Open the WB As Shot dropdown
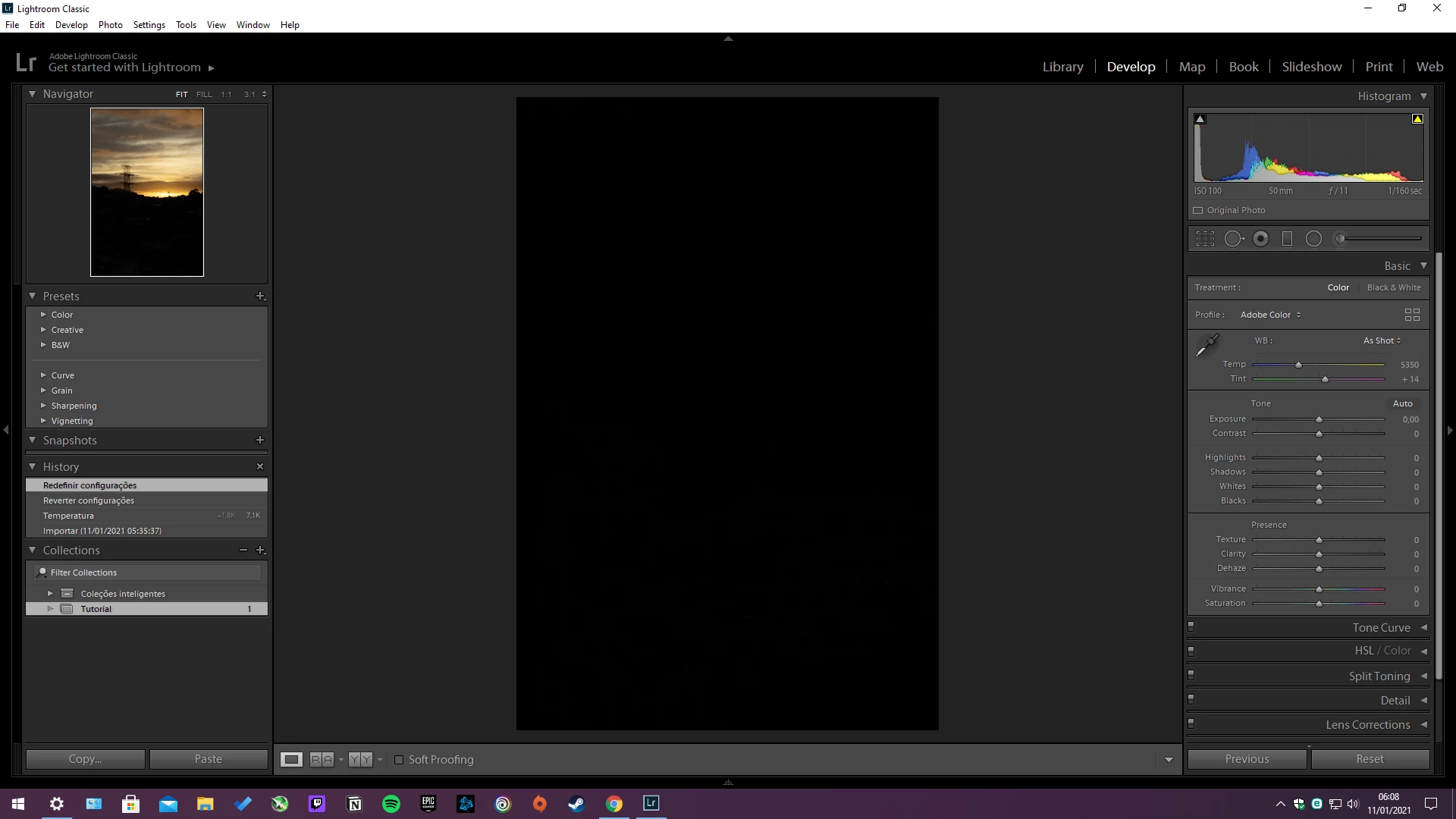Viewport: 1456px width, 819px height. pyautogui.click(x=1382, y=340)
